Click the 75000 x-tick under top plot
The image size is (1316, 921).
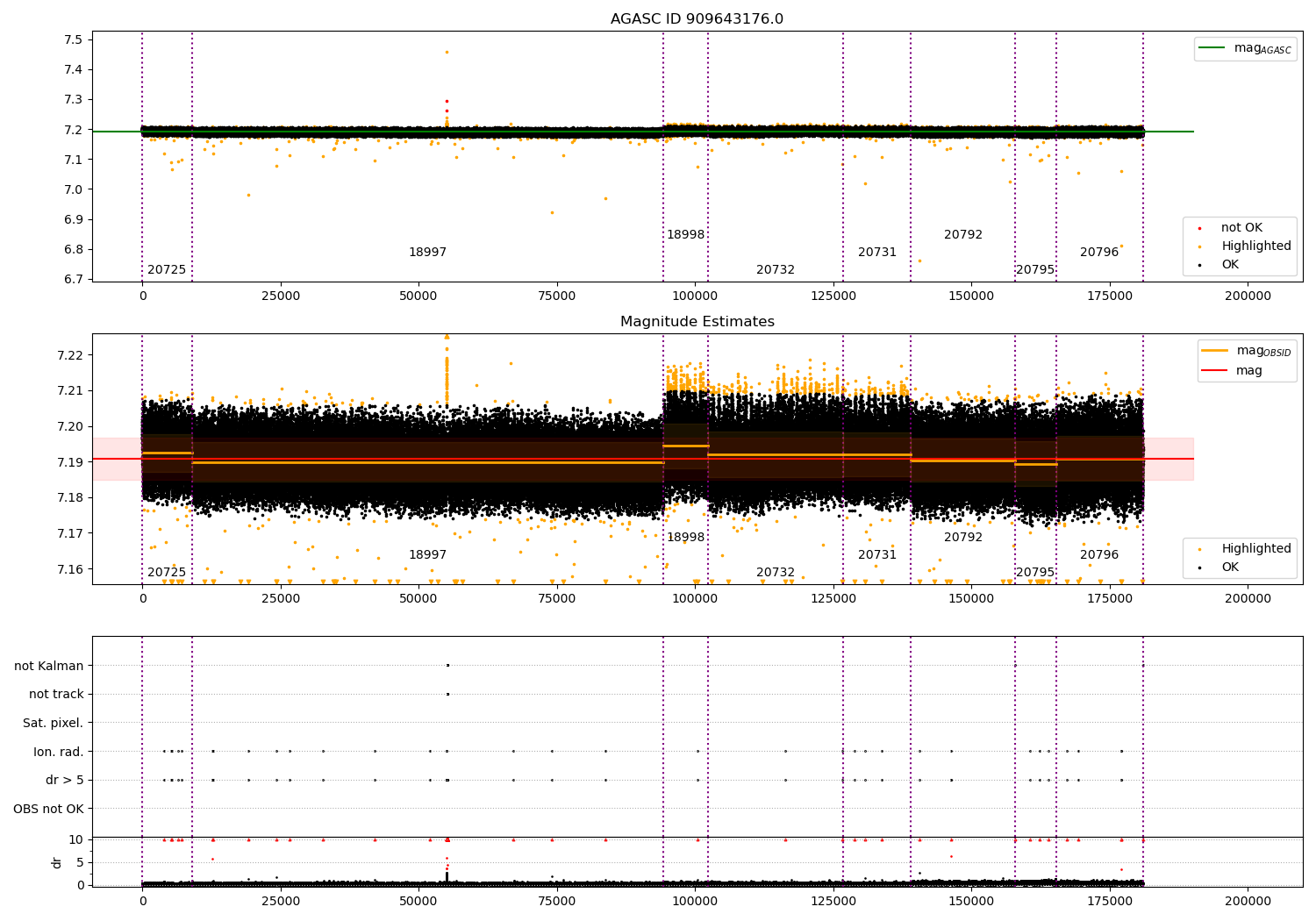pos(557,296)
